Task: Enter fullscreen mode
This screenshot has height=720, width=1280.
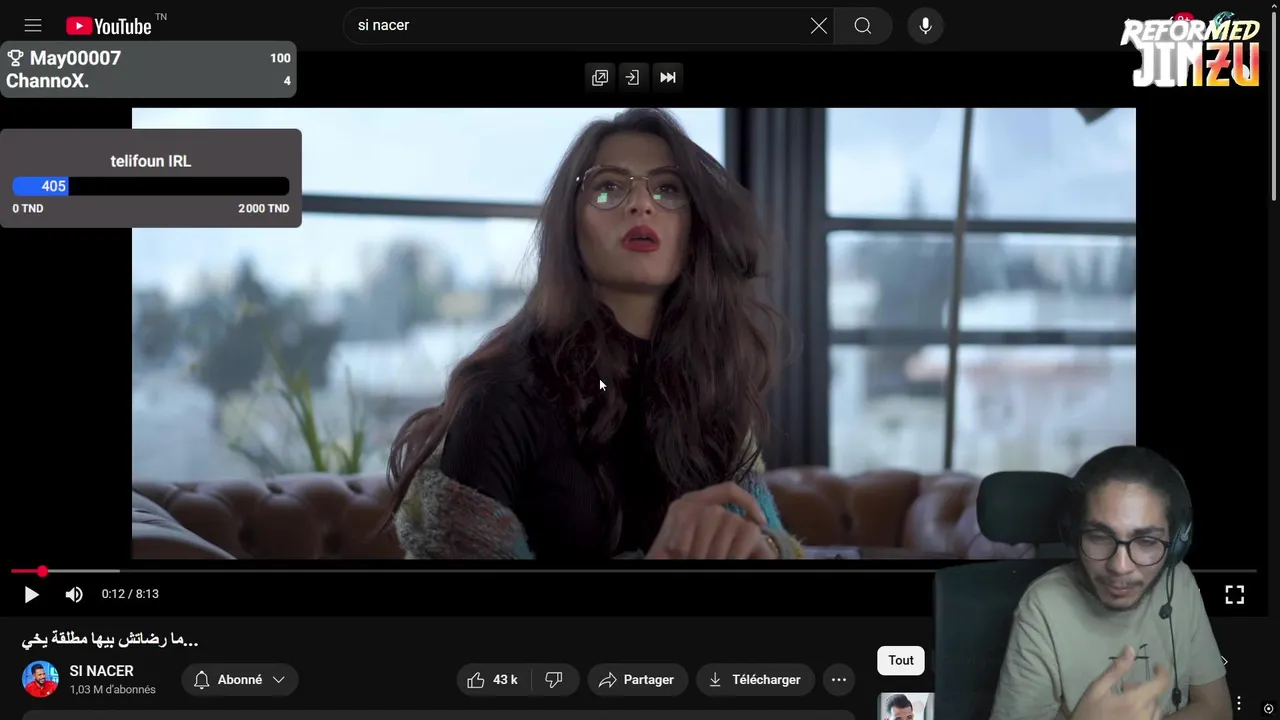Action: coord(1235,594)
